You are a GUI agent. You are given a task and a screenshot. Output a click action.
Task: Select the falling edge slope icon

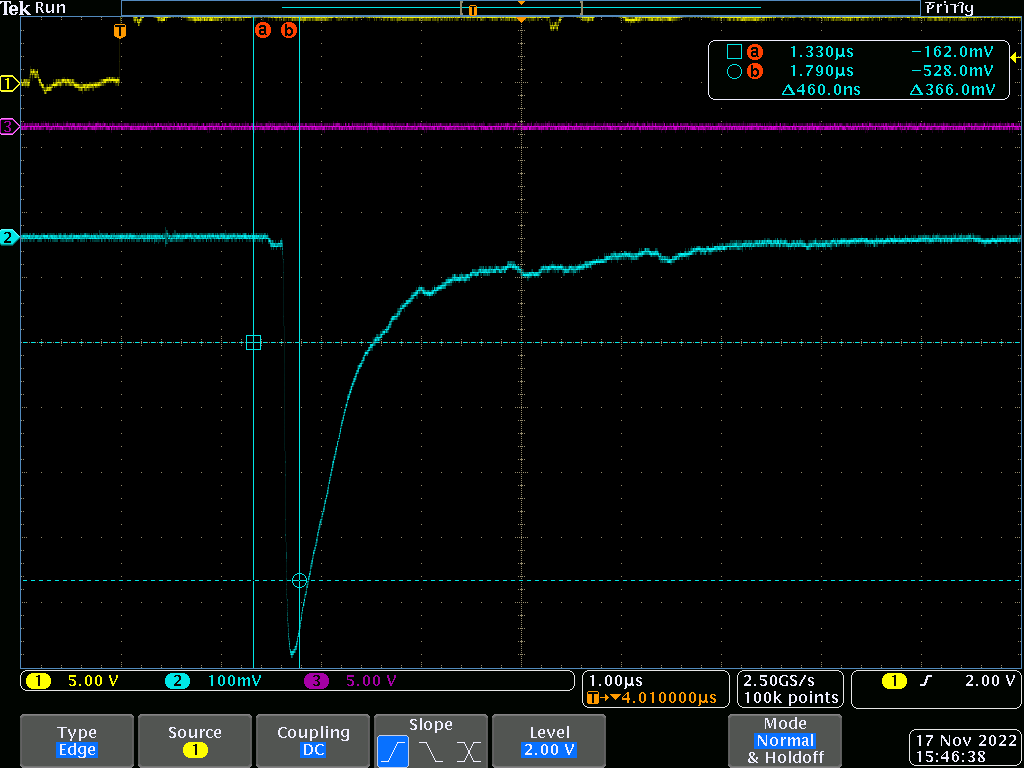[431, 749]
